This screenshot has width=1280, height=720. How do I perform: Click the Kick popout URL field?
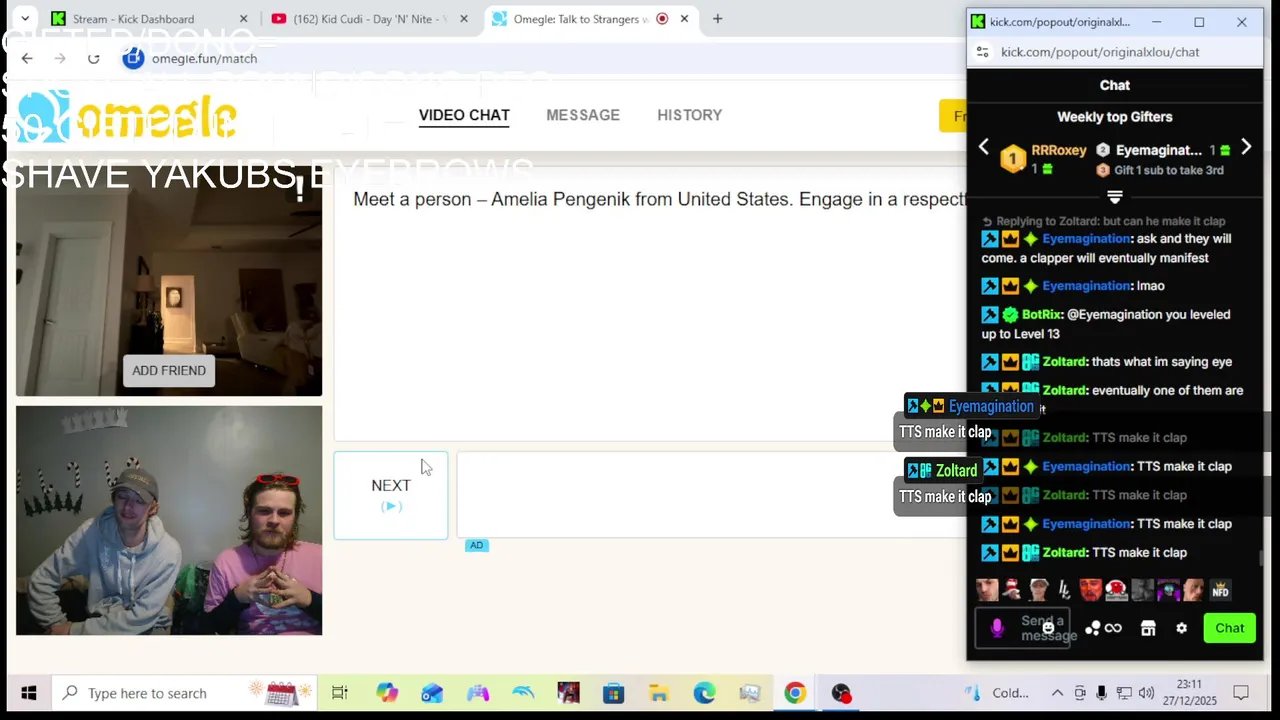[x=1100, y=52]
